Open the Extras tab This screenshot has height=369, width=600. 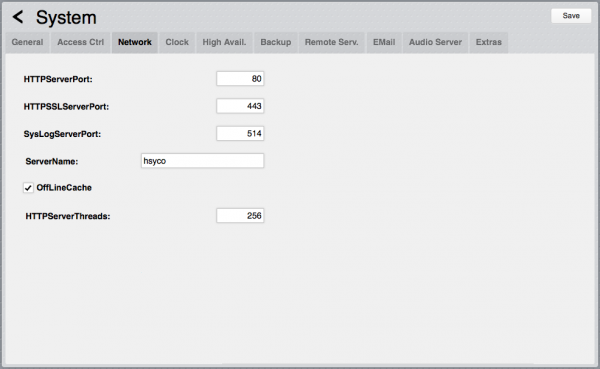[x=489, y=42]
